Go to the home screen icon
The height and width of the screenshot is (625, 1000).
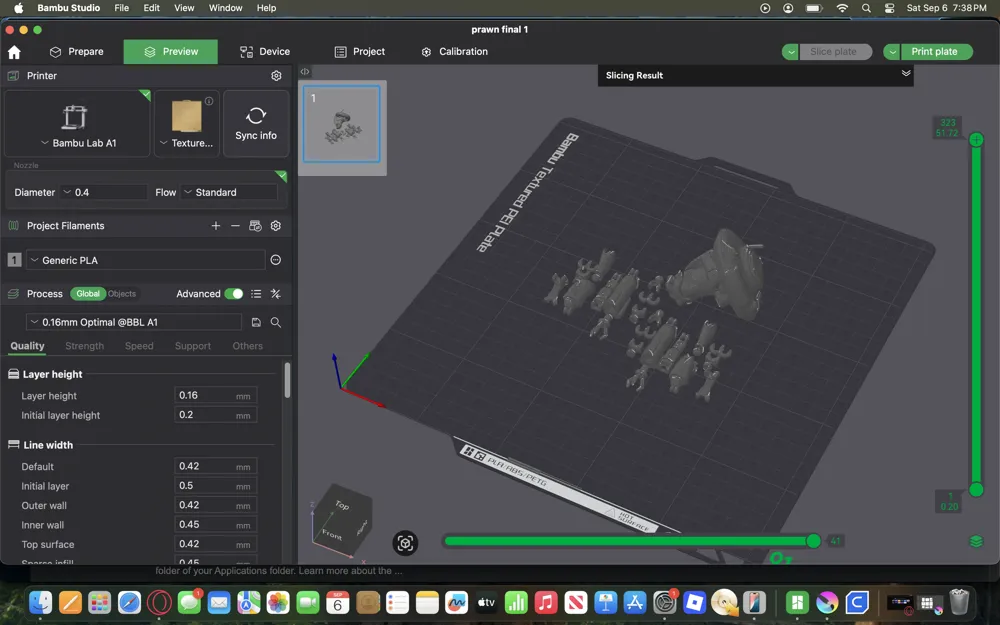pyautogui.click(x=14, y=52)
